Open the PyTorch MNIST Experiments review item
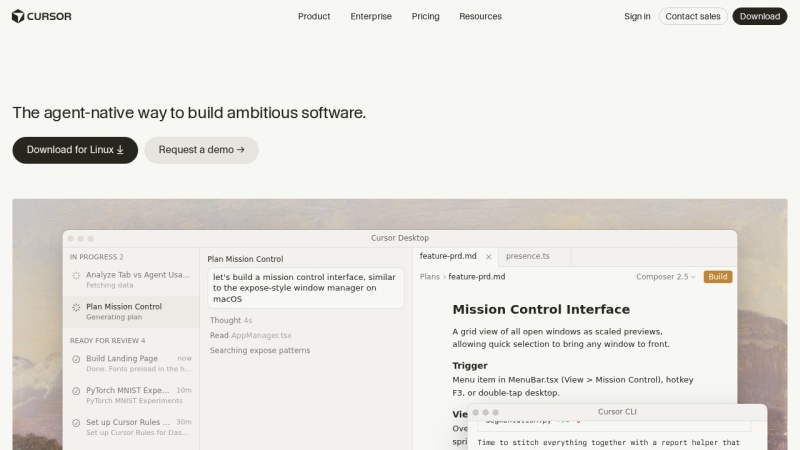 point(131,395)
